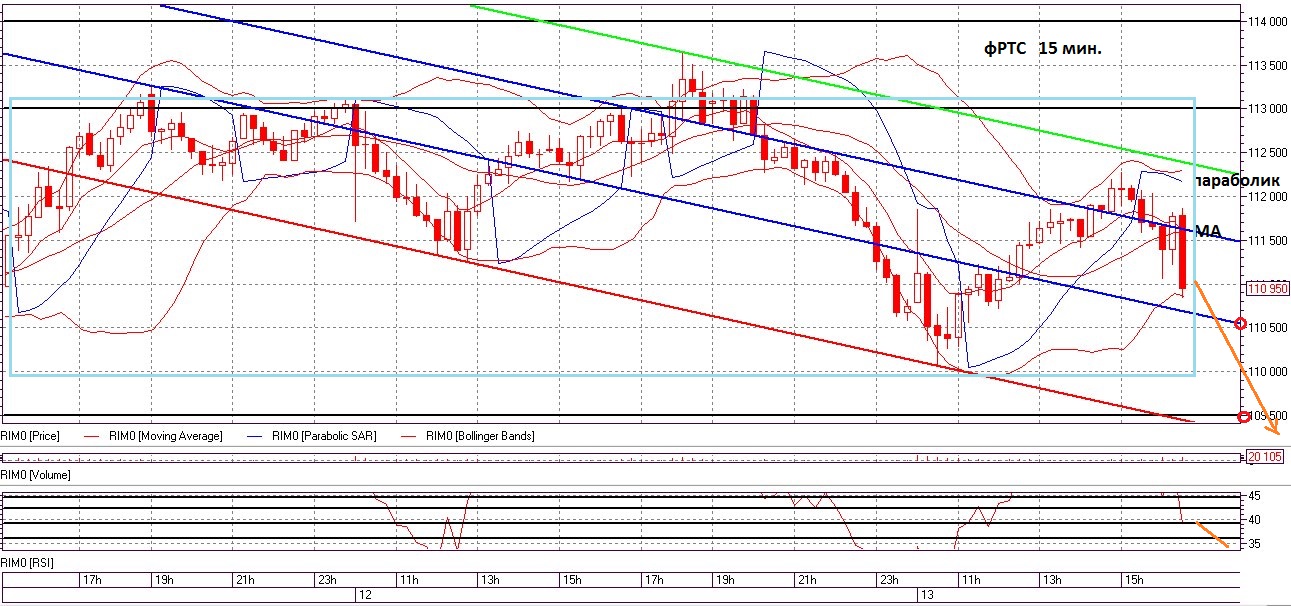
Task: Click the 11h time label on day 13
Action: click(970, 580)
